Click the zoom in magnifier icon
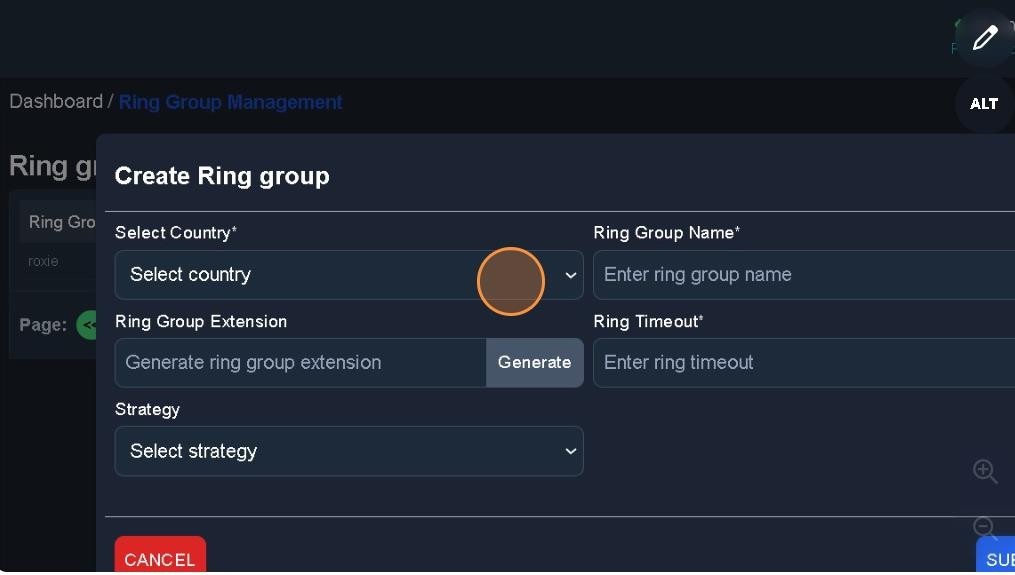1015x575 pixels. pyautogui.click(x=985, y=471)
